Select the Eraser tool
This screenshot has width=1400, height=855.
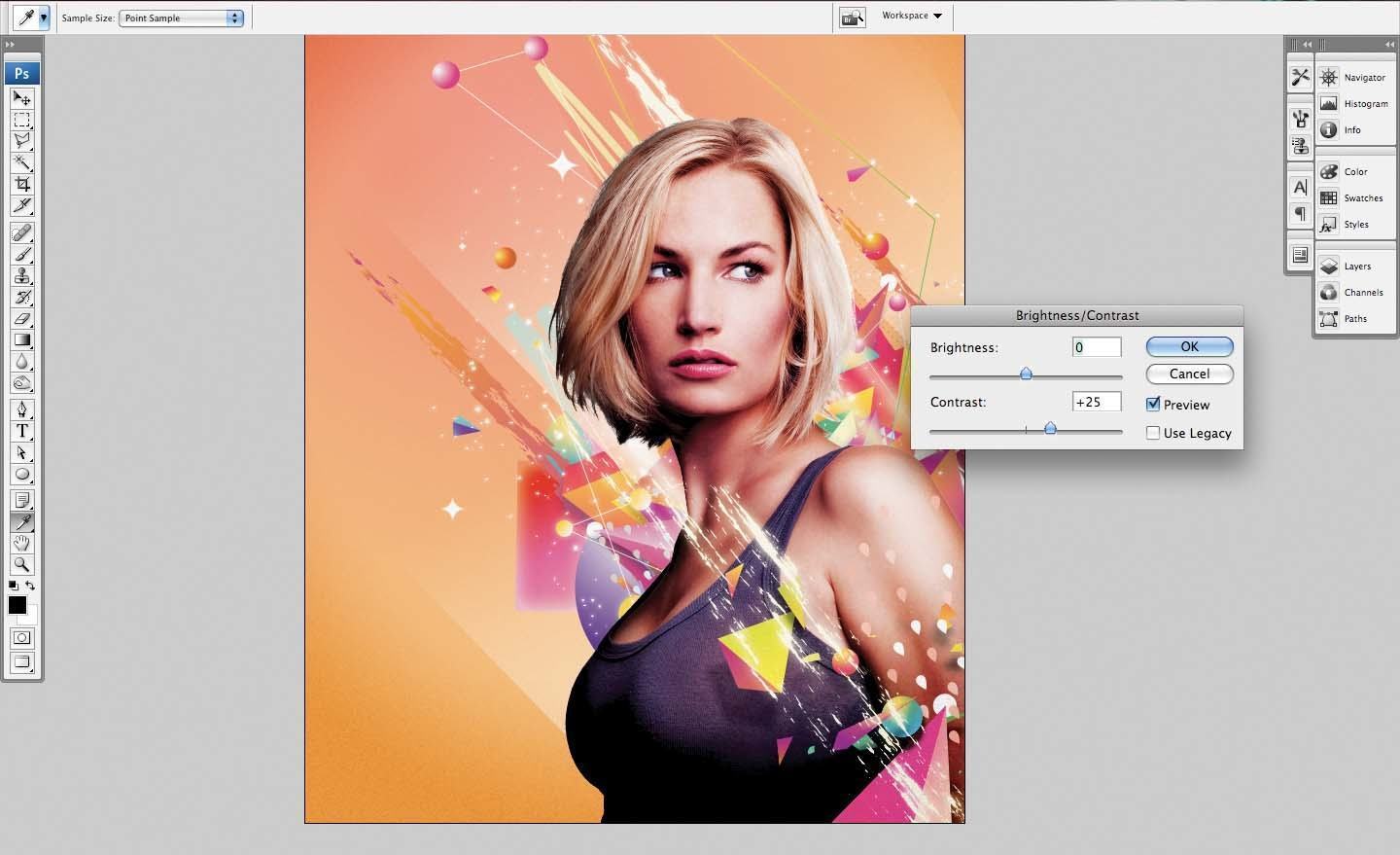click(21, 318)
